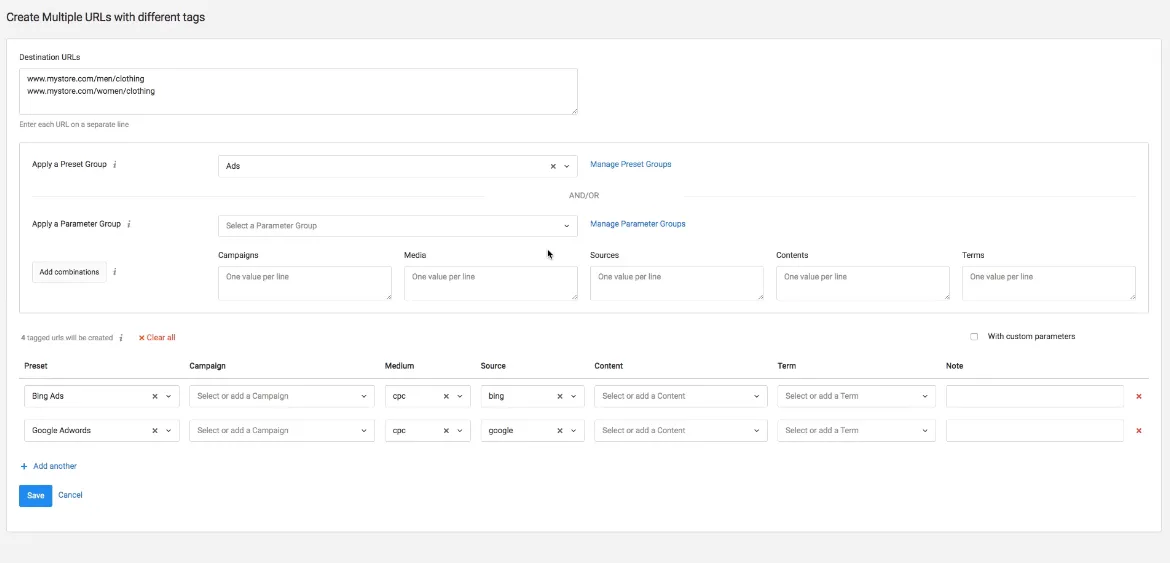The image size is (1170, 563).
Task: Enable With custom parameters checkbox
Action: 974,337
